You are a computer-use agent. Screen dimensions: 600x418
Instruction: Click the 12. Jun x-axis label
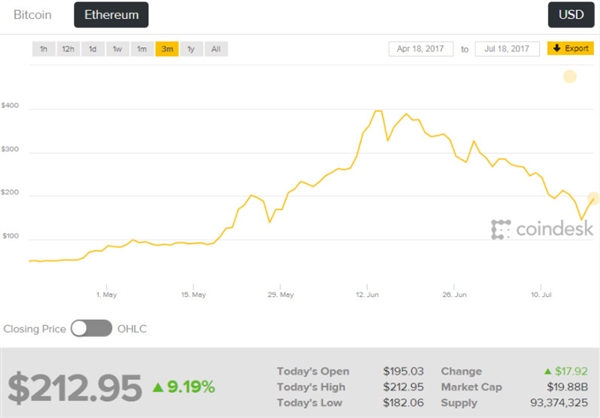tap(367, 295)
